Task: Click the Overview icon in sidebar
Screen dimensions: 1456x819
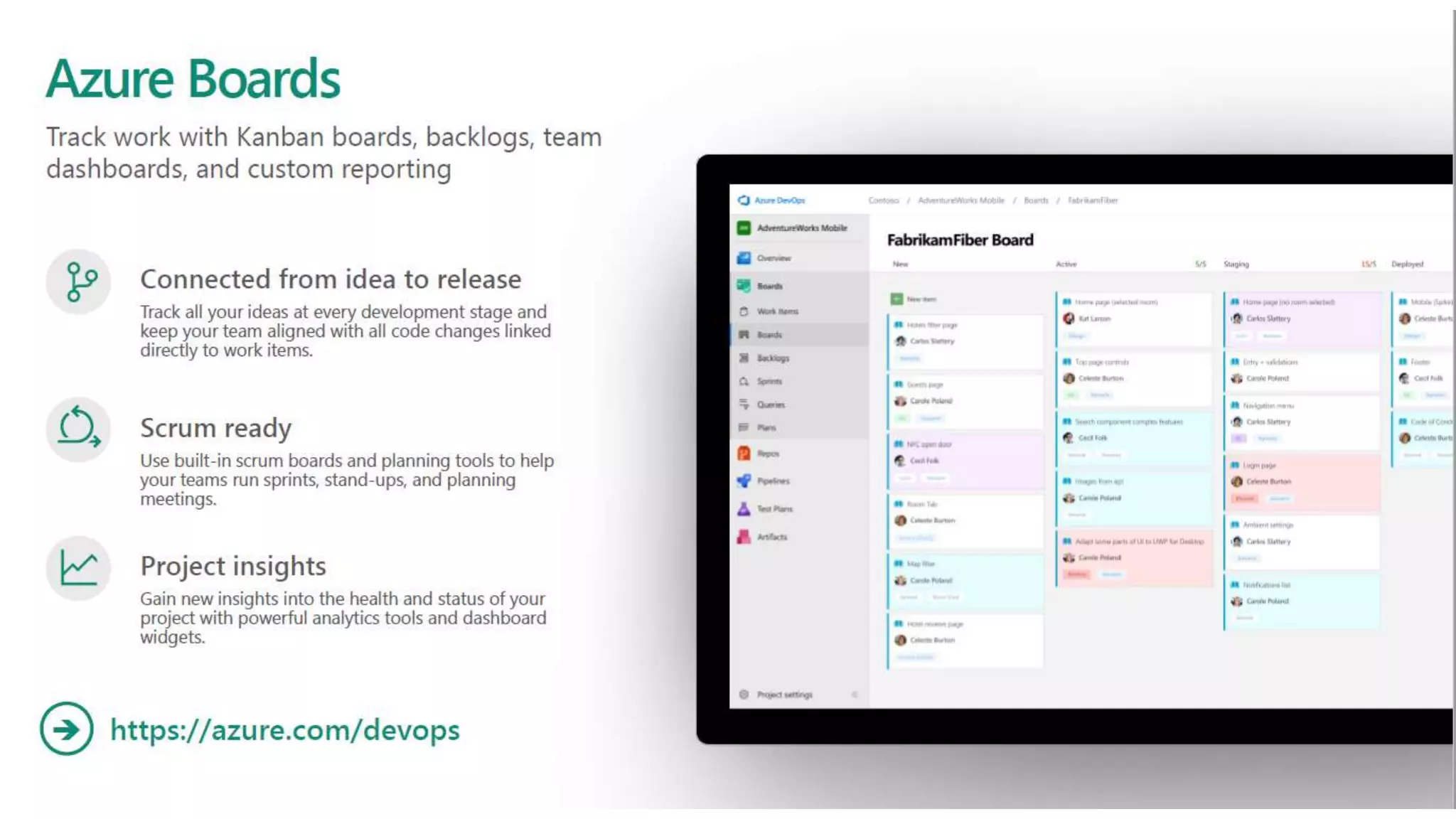Action: [744, 258]
